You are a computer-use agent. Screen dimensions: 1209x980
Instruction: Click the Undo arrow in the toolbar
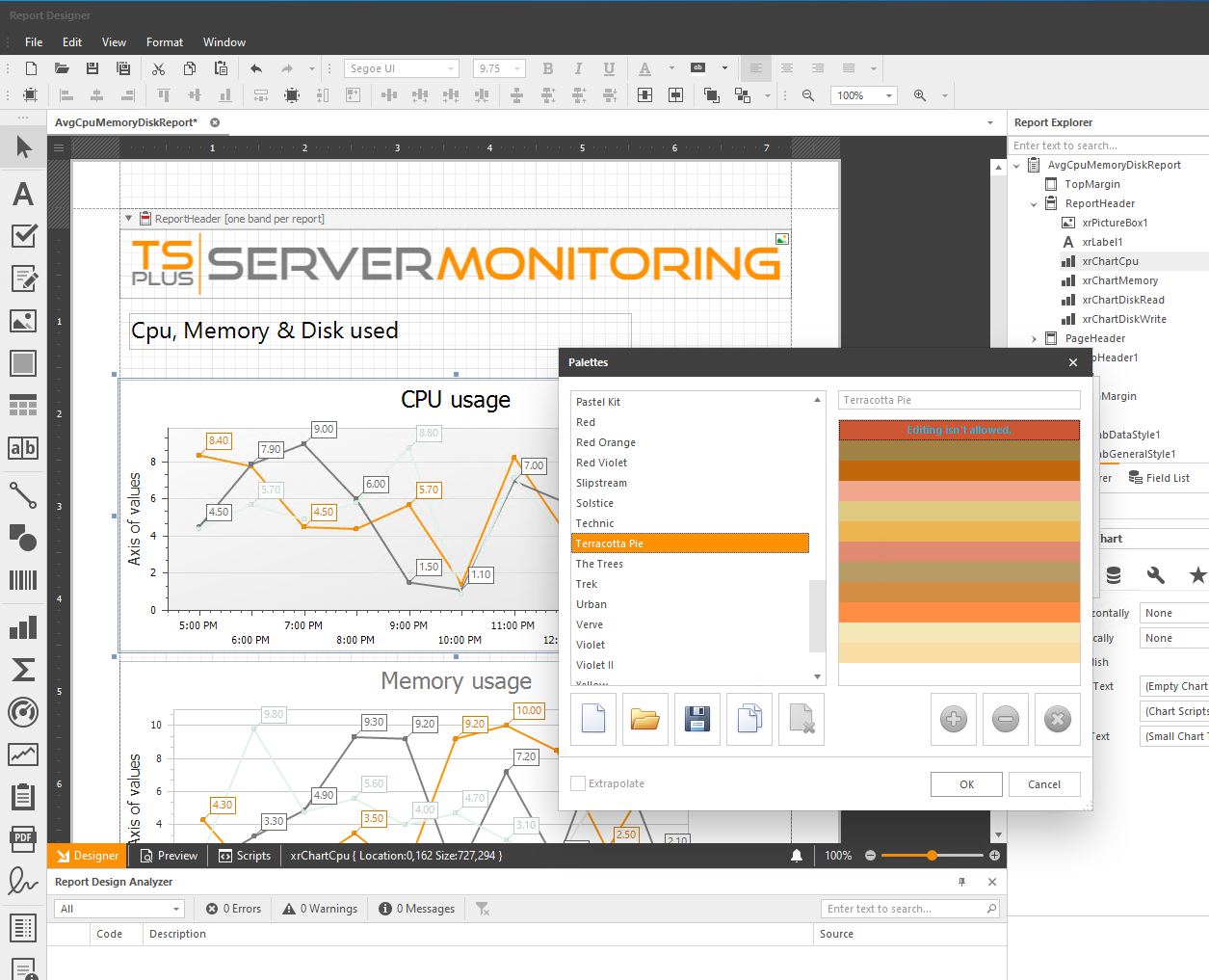(x=255, y=68)
